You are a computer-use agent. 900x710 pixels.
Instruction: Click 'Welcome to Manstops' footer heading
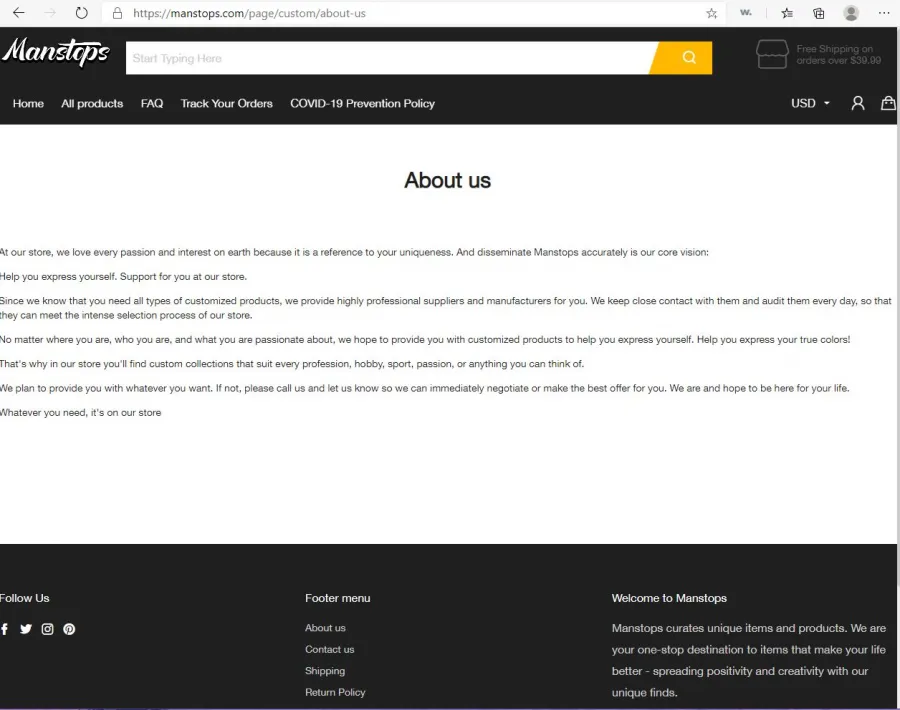tap(669, 598)
